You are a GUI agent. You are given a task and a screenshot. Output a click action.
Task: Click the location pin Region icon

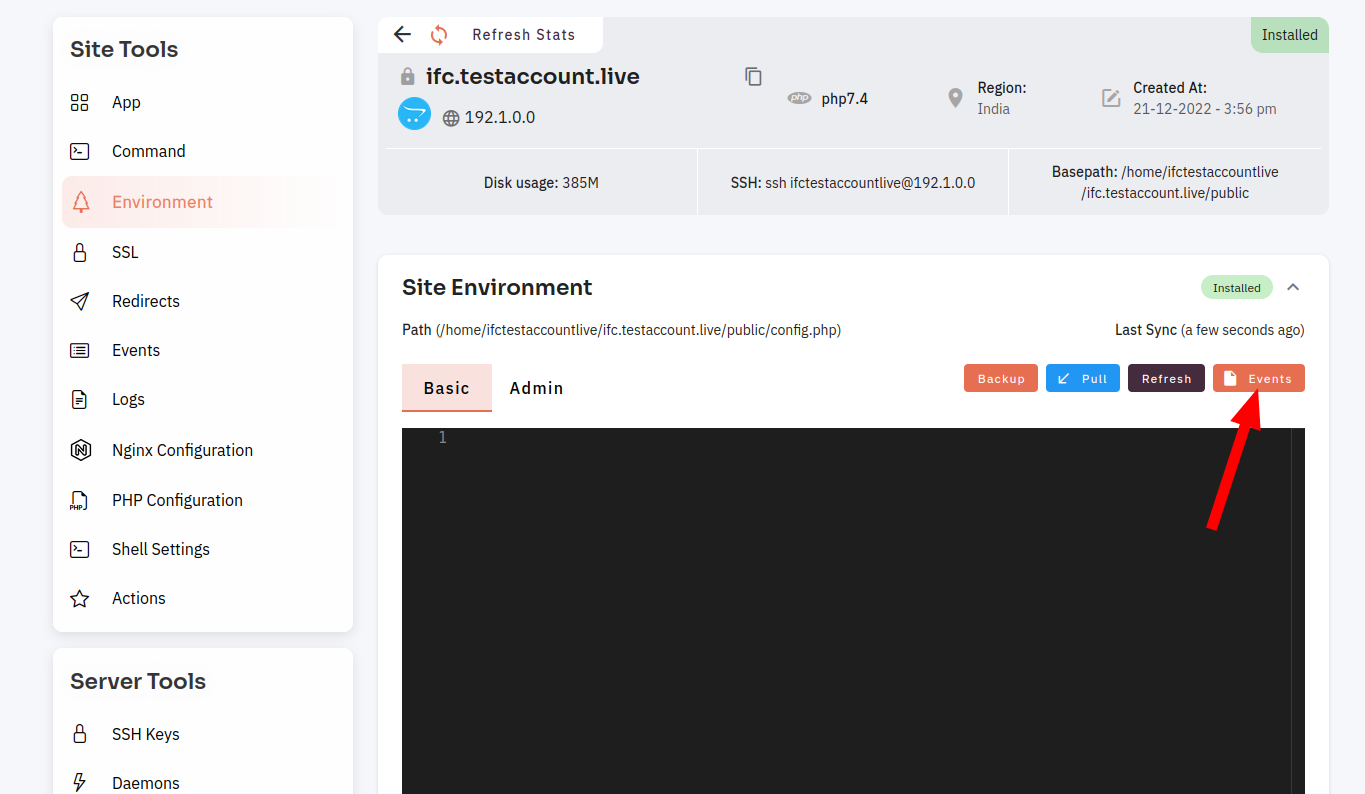point(955,98)
